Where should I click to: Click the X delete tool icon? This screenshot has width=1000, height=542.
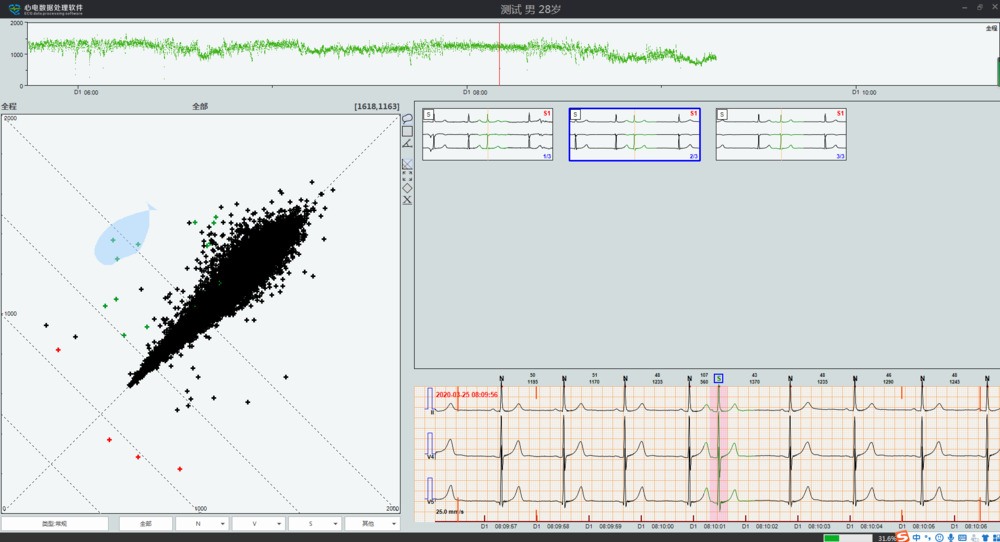click(x=407, y=200)
